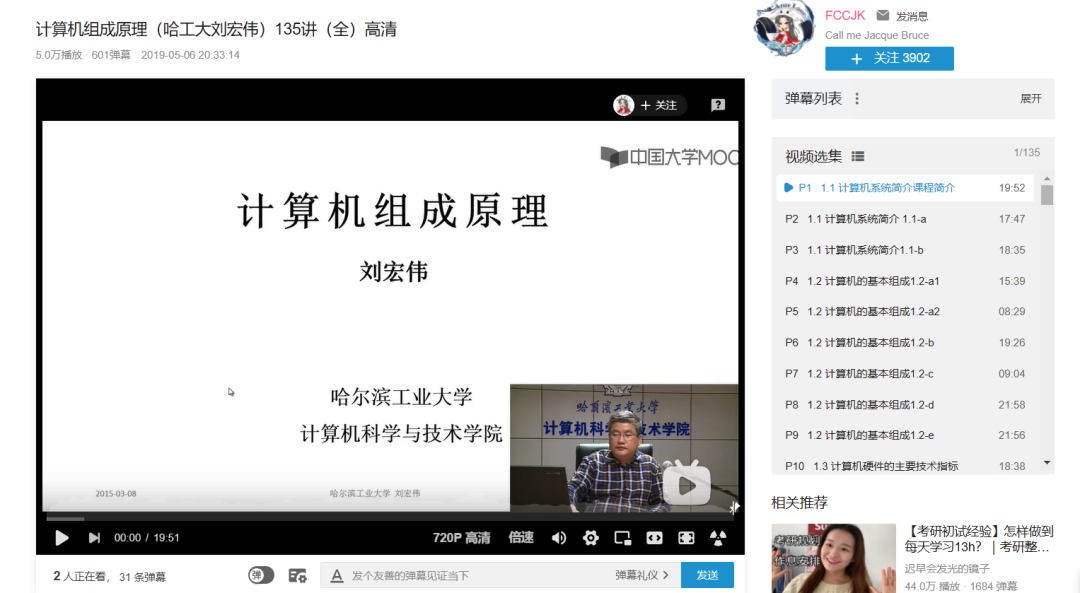Open danmaku list three-dot menu
The image size is (1080, 593).
pos(857,98)
